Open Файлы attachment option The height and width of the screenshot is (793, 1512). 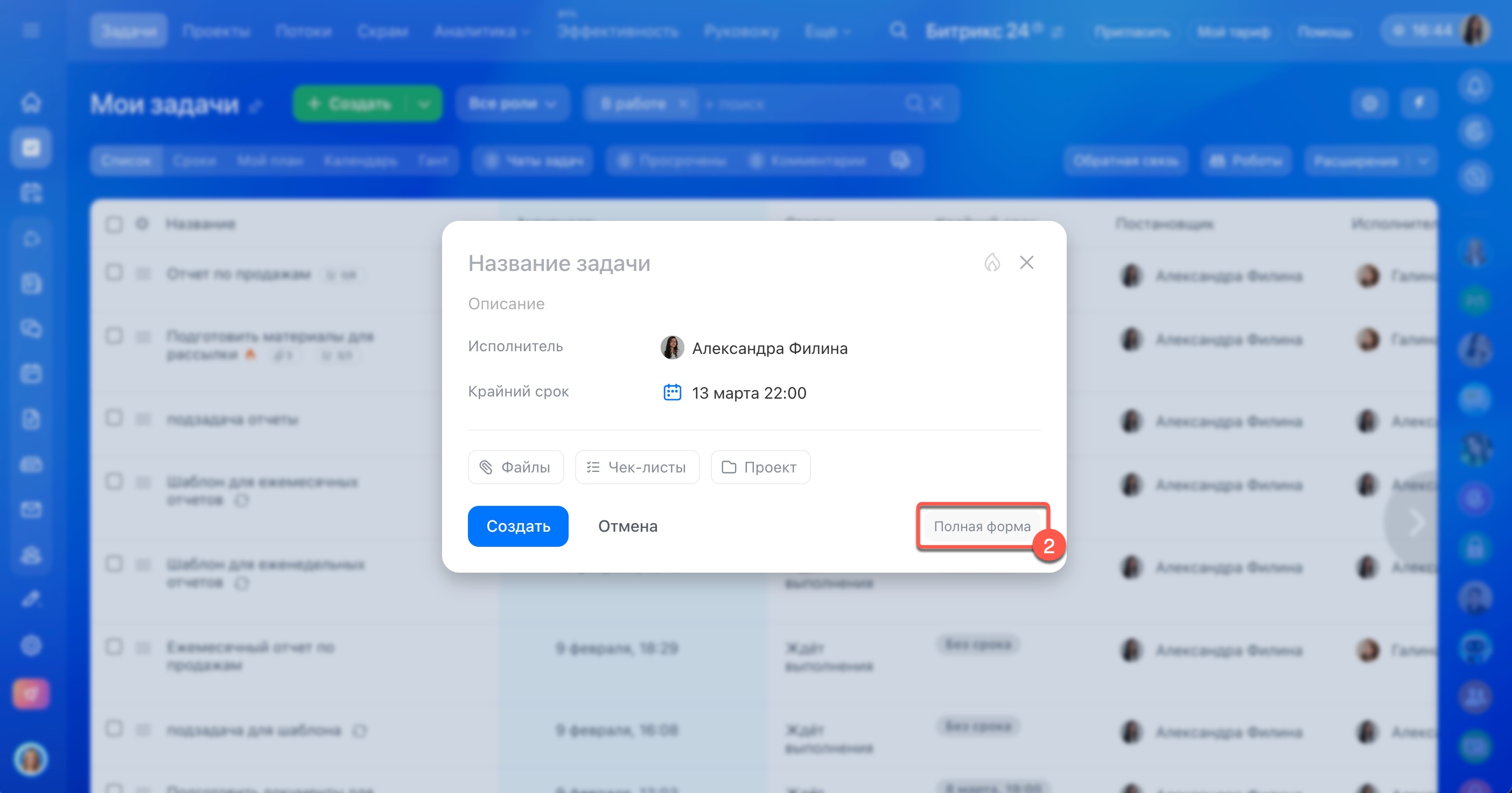(x=515, y=467)
